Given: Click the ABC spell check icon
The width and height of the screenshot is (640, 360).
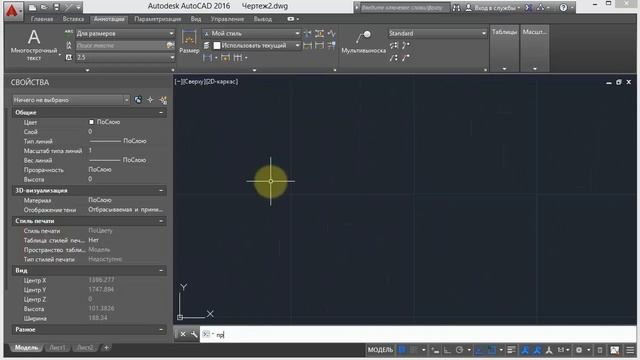Looking at the screenshot, I should (x=69, y=33).
